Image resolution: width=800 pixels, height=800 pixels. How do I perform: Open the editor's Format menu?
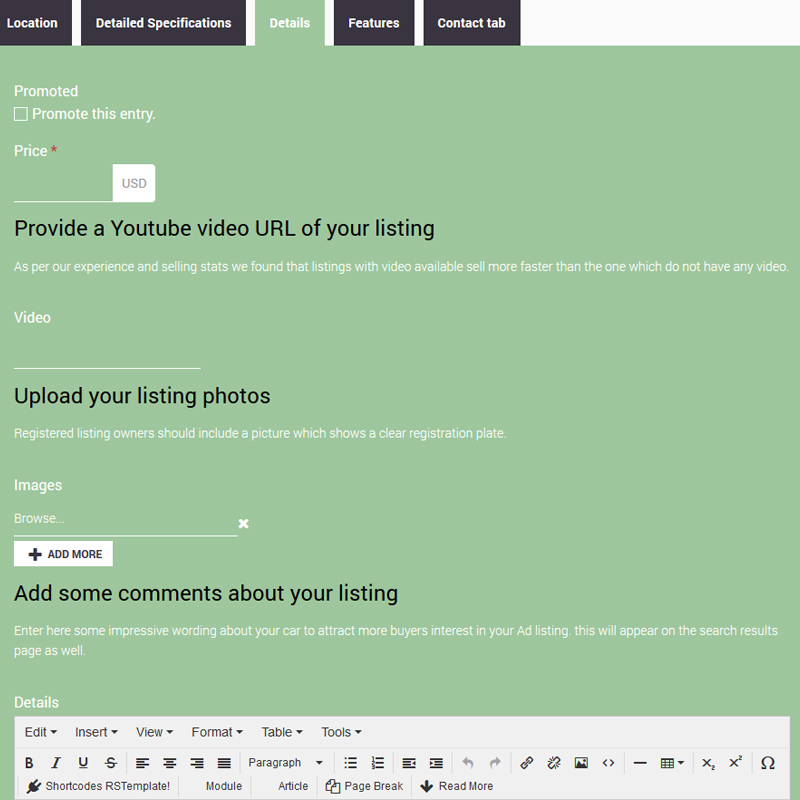click(217, 732)
